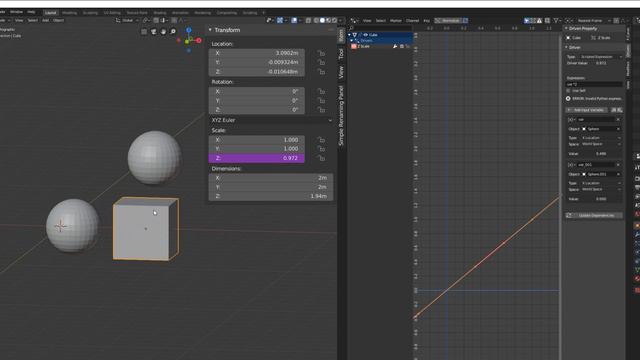Click the Z scale purple driven field
The height and width of the screenshot is (360, 640).
[x=256, y=158]
